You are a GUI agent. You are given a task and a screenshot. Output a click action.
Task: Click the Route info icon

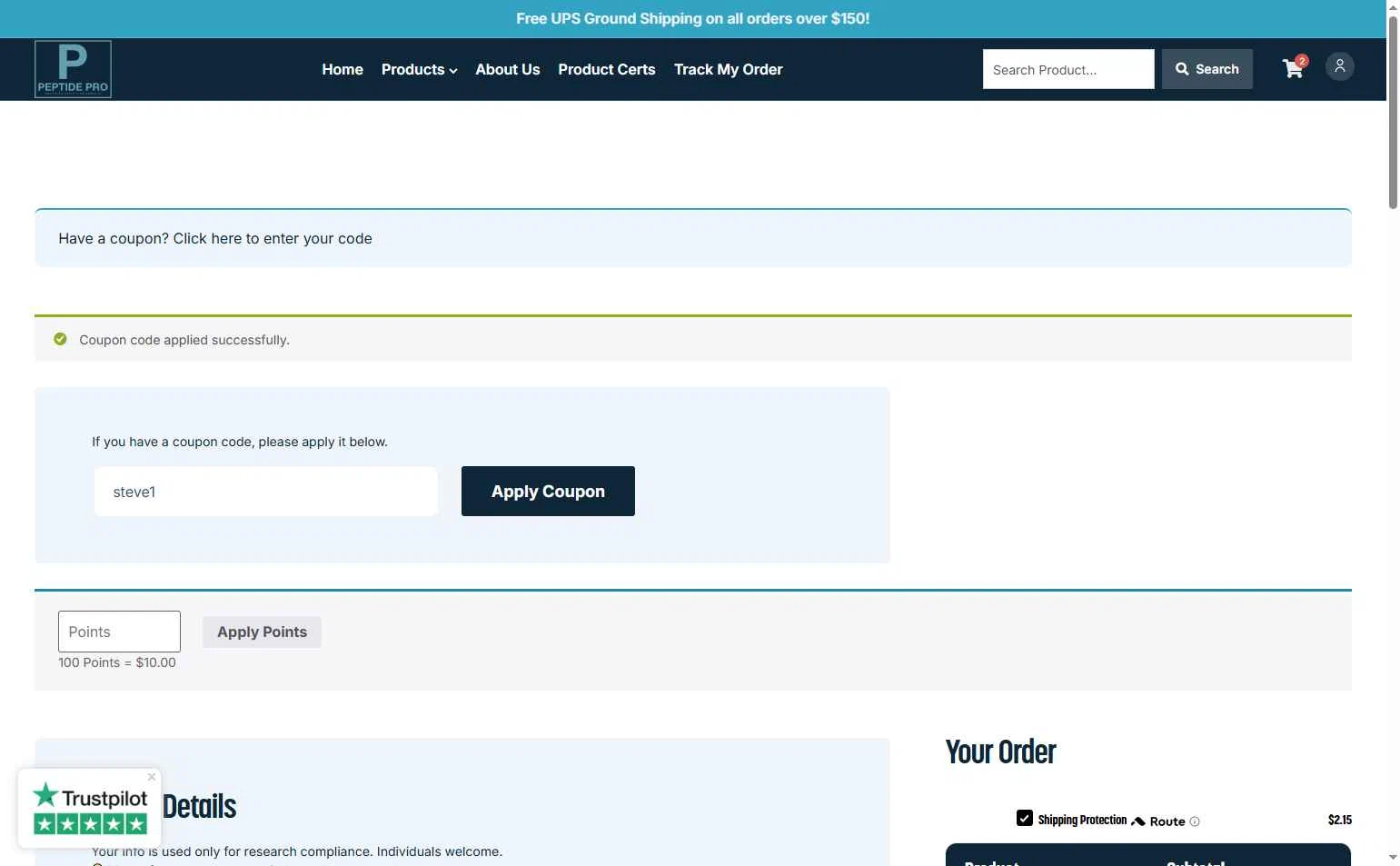click(1195, 821)
